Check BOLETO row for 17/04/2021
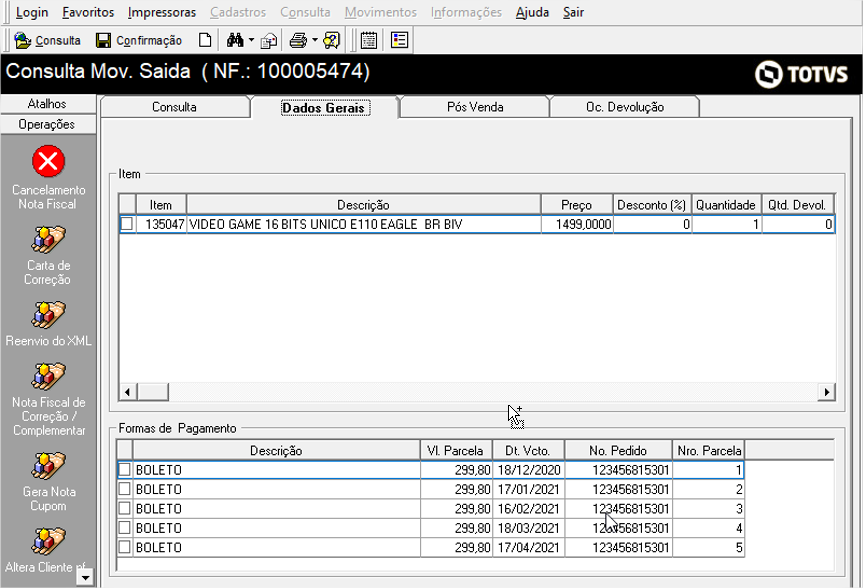The image size is (863, 588). coord(125,547)
